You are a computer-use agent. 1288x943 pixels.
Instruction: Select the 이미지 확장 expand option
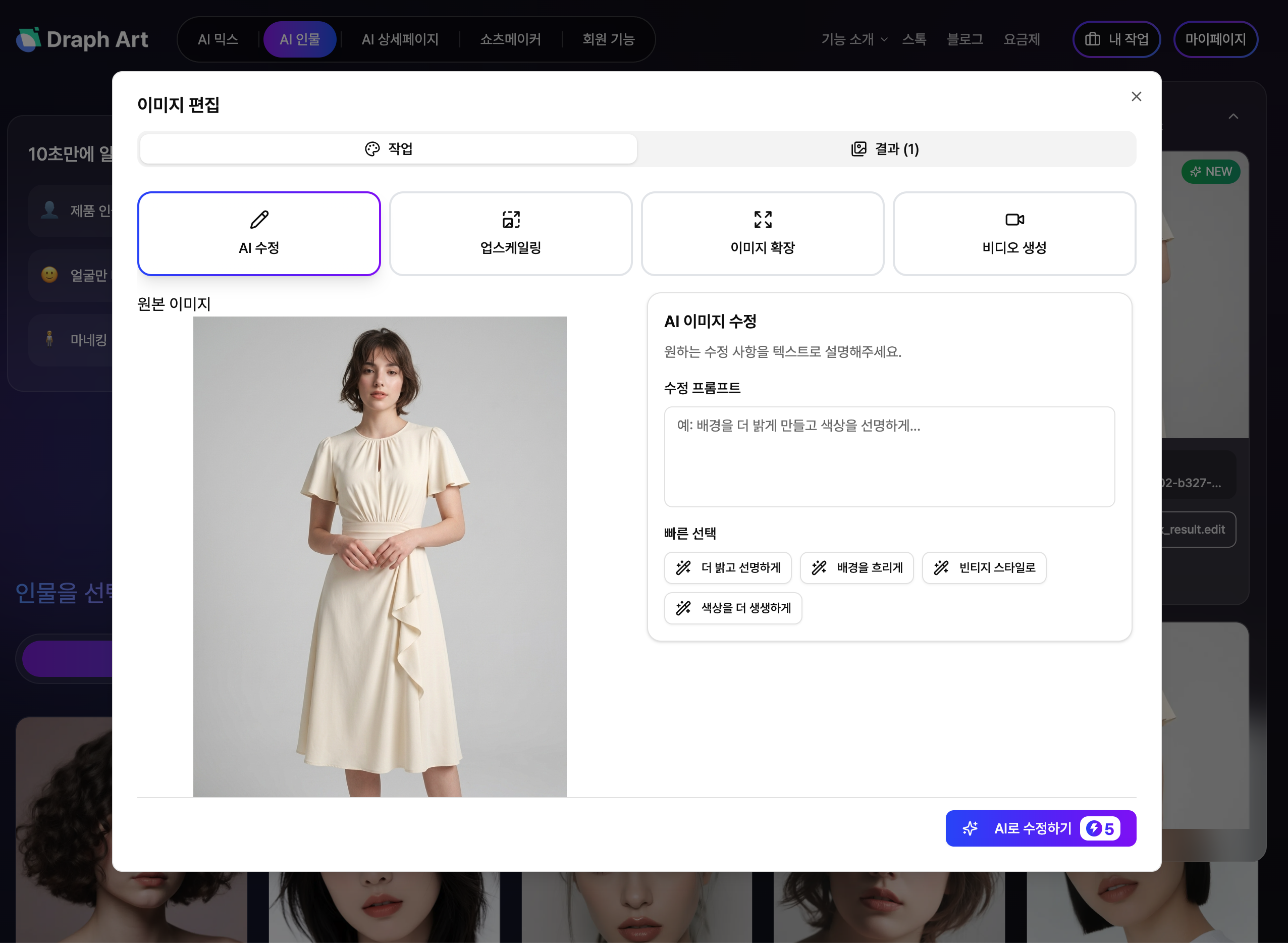763,233
